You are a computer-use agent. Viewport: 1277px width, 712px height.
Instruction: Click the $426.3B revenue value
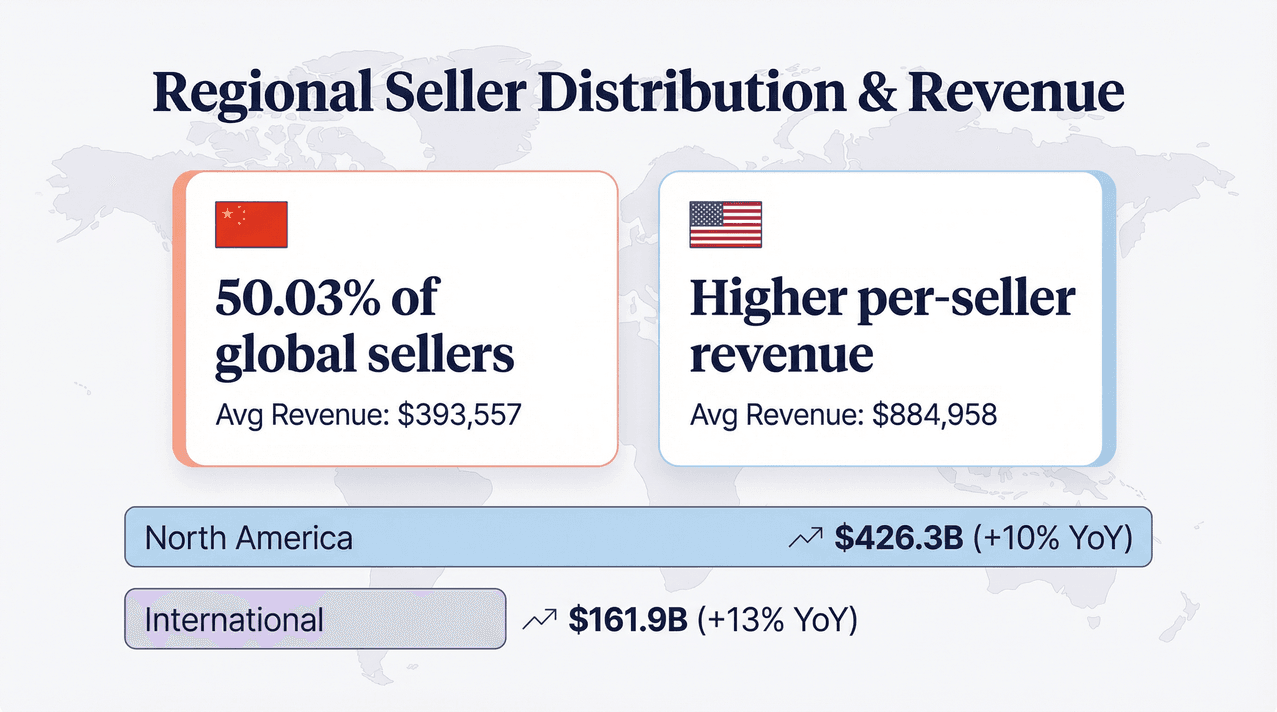(x=898, y=538)
